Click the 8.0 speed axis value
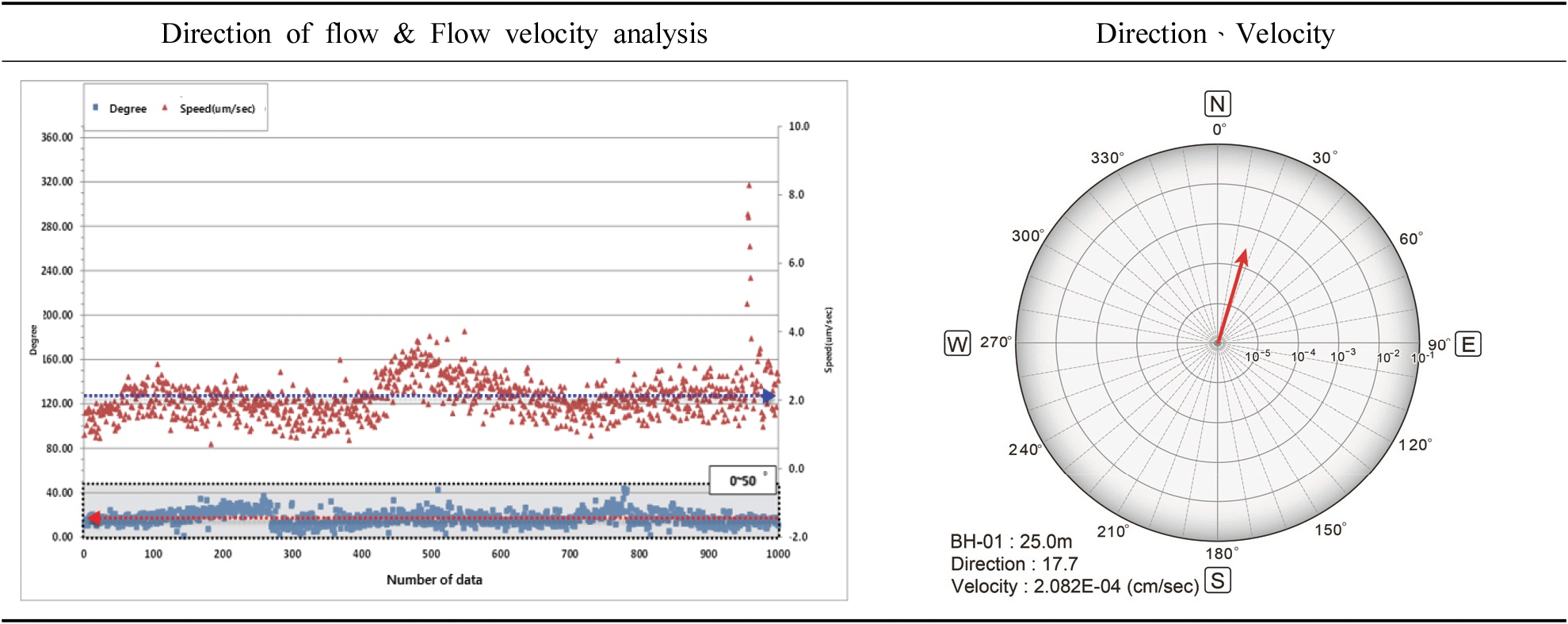The width and height of the screenshot is (1568, 624). [x=796, y=194]
